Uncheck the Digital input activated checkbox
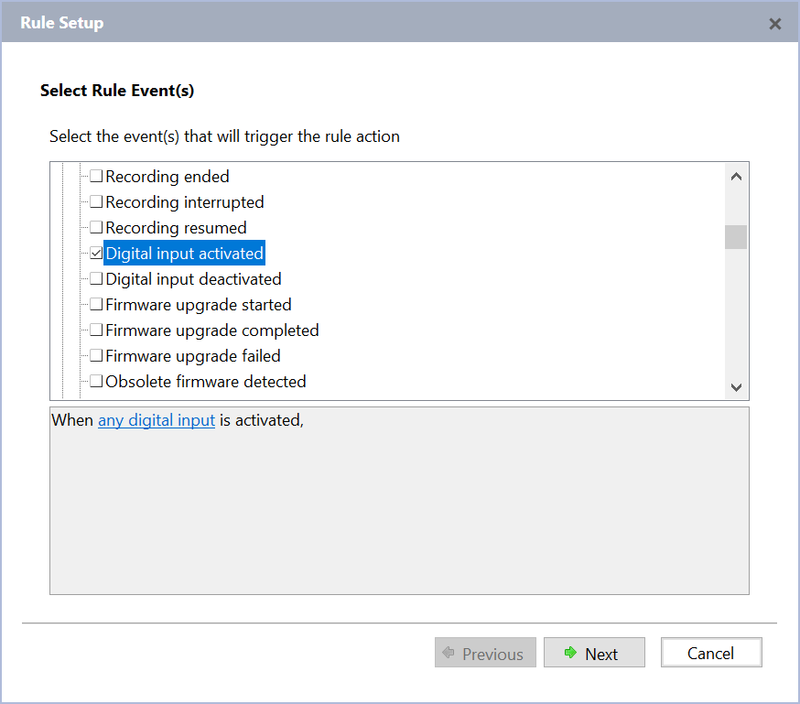Screen dimensions: 800x704 (x=97, y=254)
